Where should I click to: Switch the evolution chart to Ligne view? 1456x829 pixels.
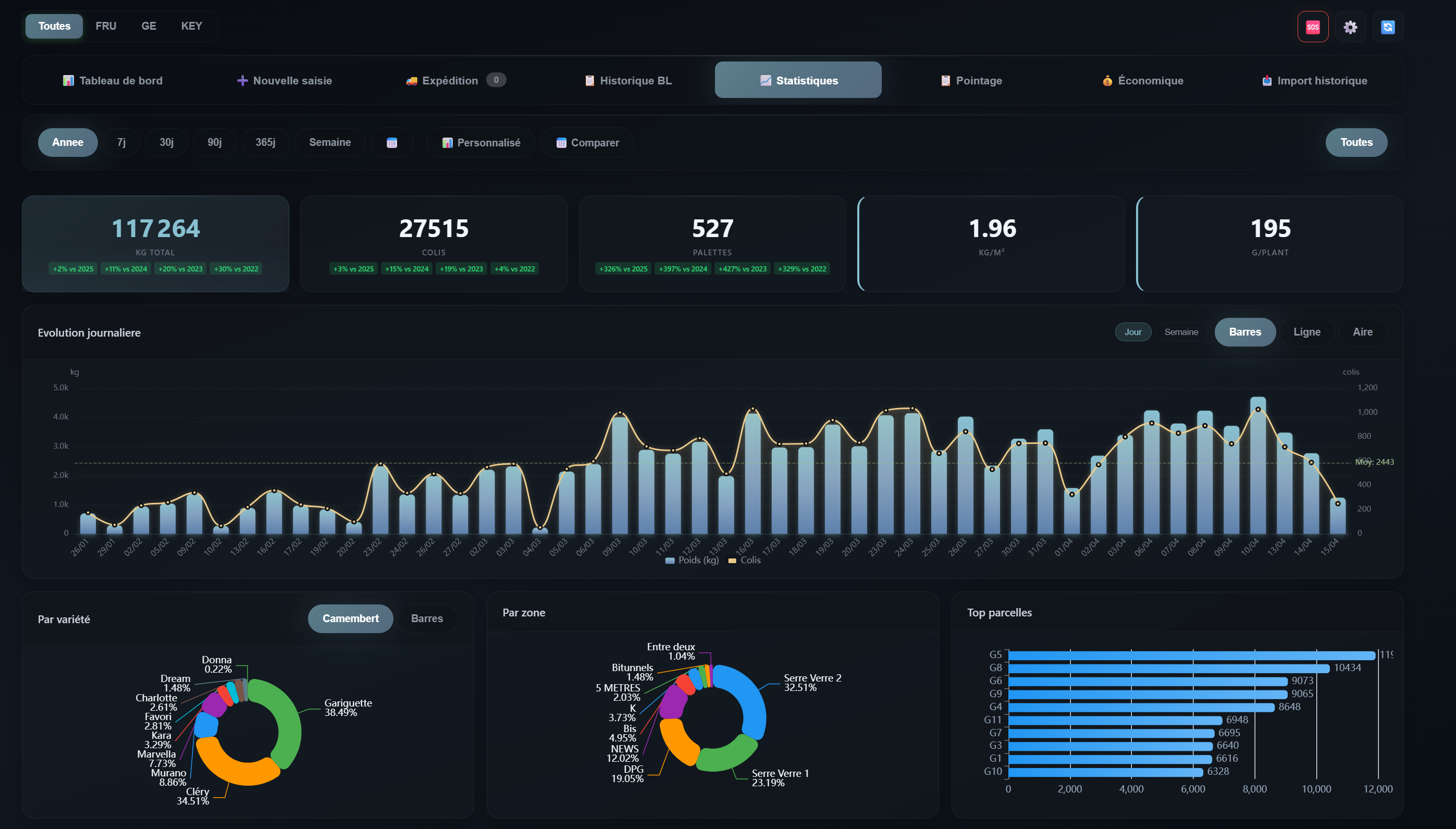[1307, 332]
